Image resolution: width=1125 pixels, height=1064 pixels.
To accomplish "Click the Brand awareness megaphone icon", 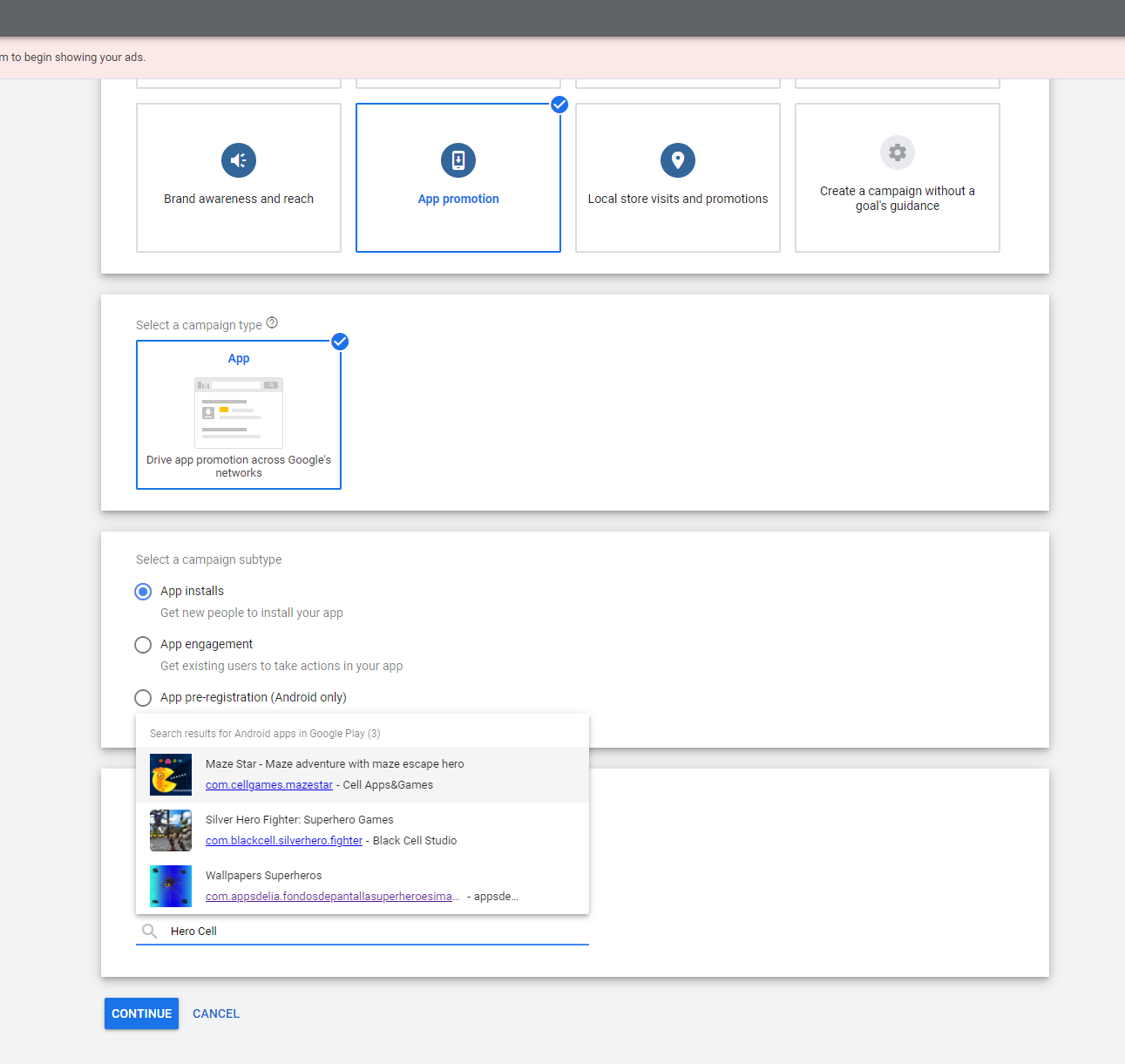I will [239, 160].
